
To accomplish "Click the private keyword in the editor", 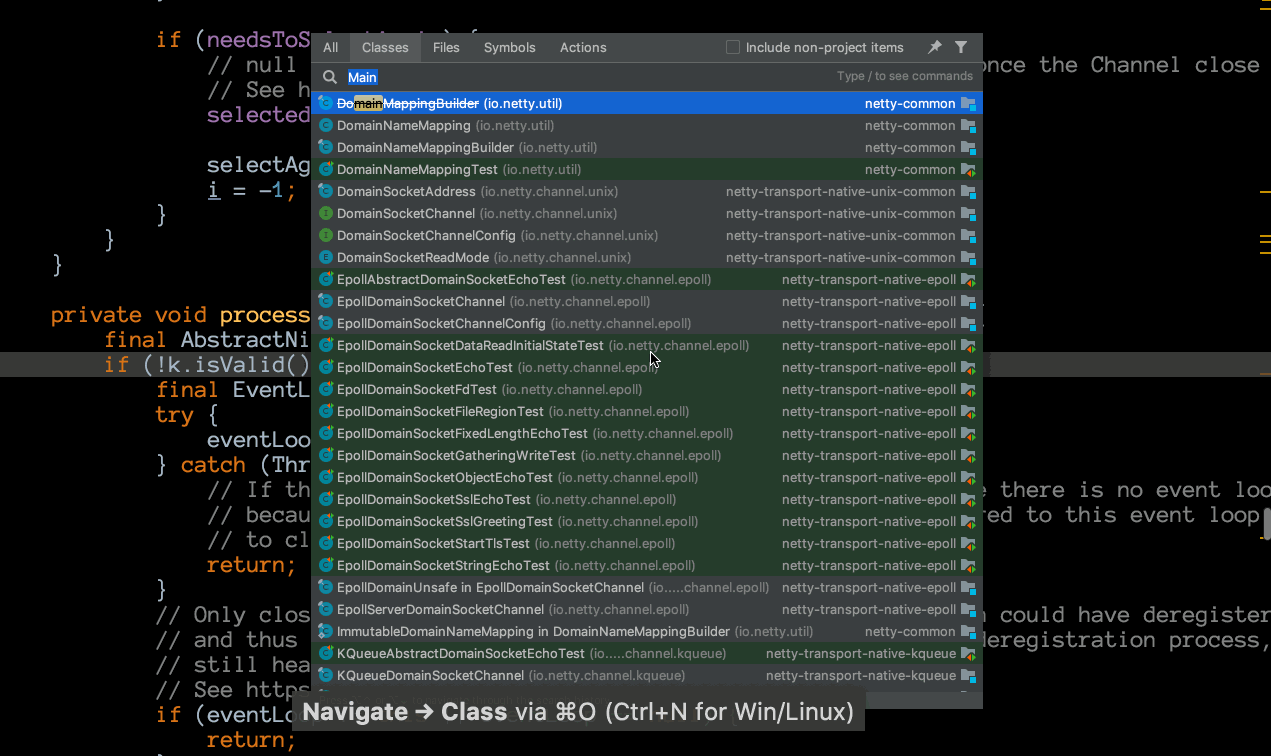I will [x=96, y=315].
